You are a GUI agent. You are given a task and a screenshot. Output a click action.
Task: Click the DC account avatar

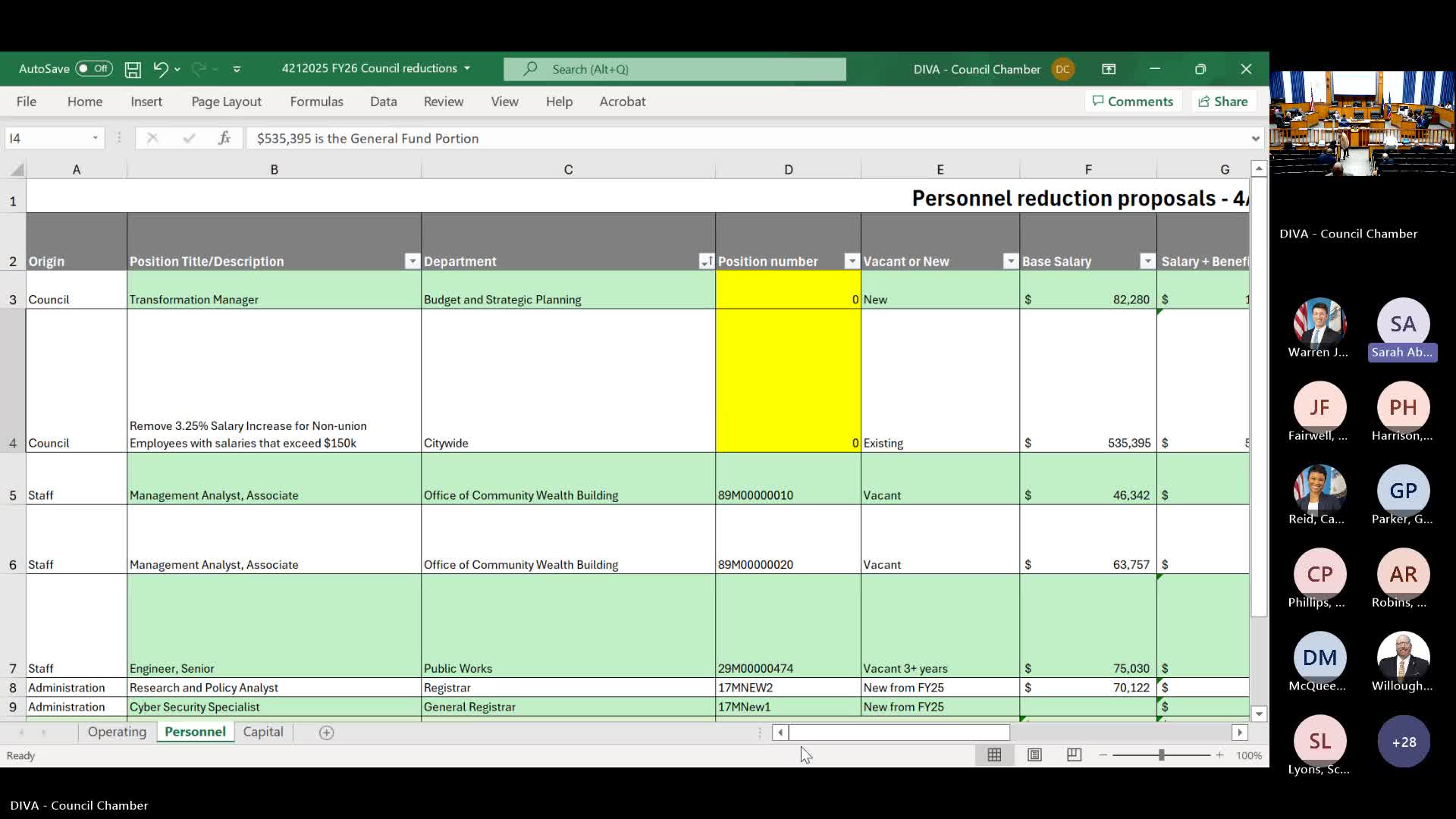click(x=1062, y=69)
